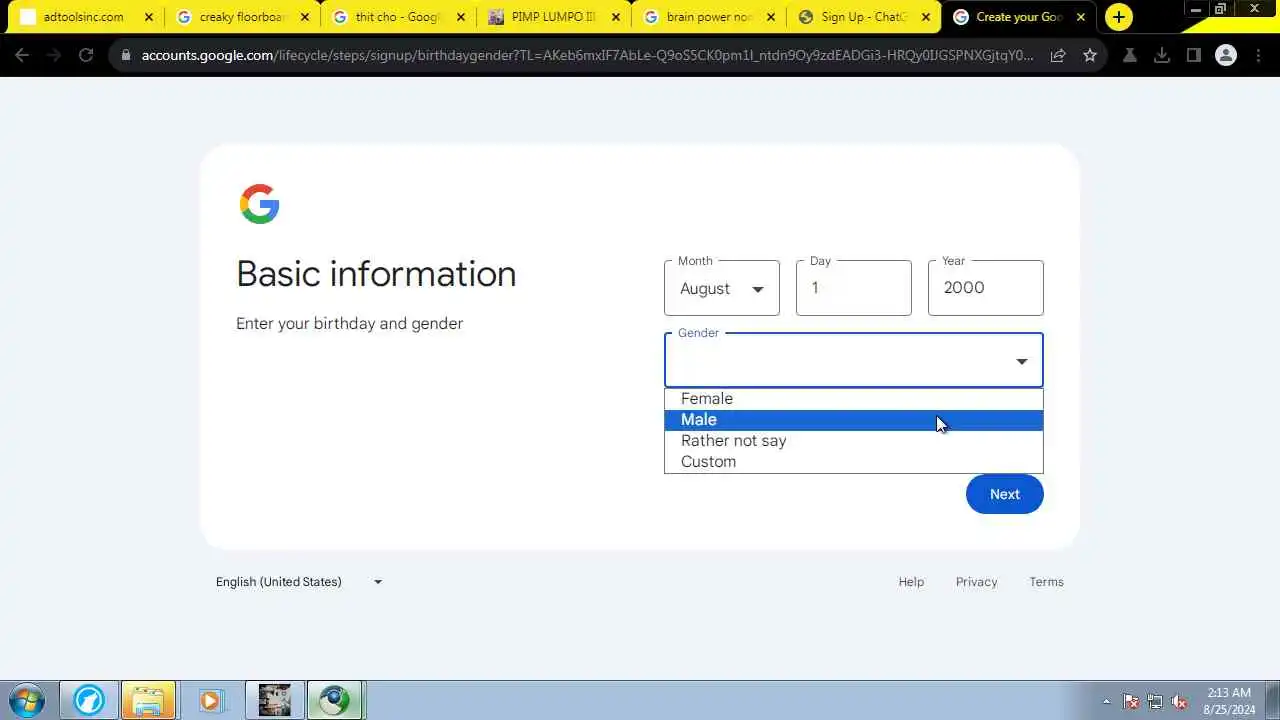Screen dimensions: 1280x720
Task: Switch to the thit cho Google tab
Action: click(x=398, y=17)
